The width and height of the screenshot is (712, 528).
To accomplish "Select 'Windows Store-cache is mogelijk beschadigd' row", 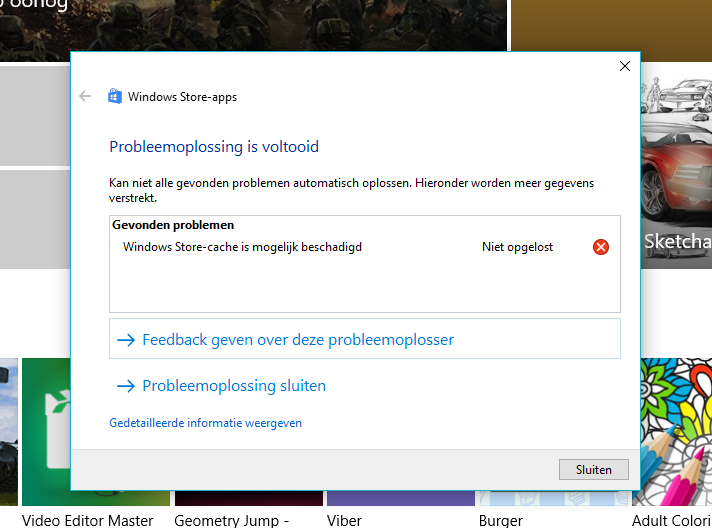I will coord(365,247).
